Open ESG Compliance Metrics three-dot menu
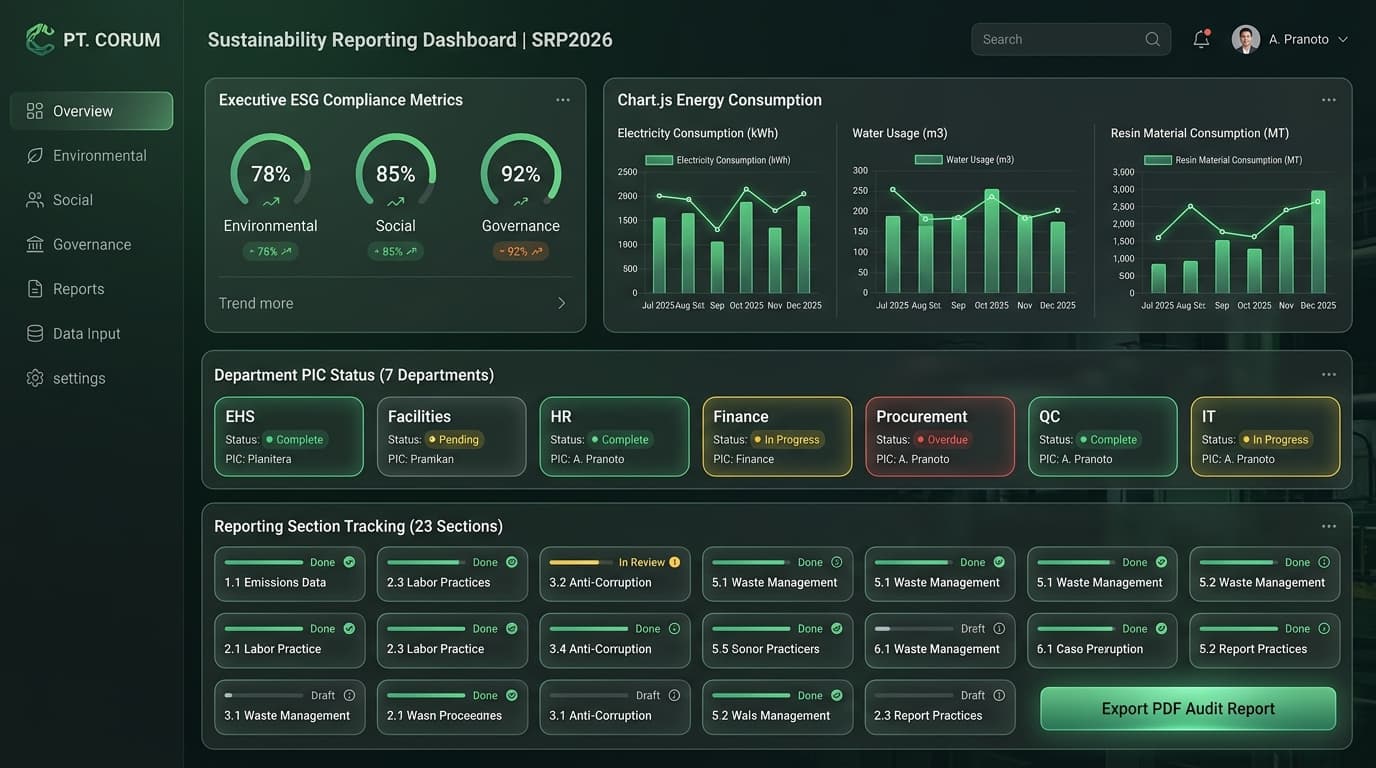Screen dimensions: 1376x768 [563, 100]
